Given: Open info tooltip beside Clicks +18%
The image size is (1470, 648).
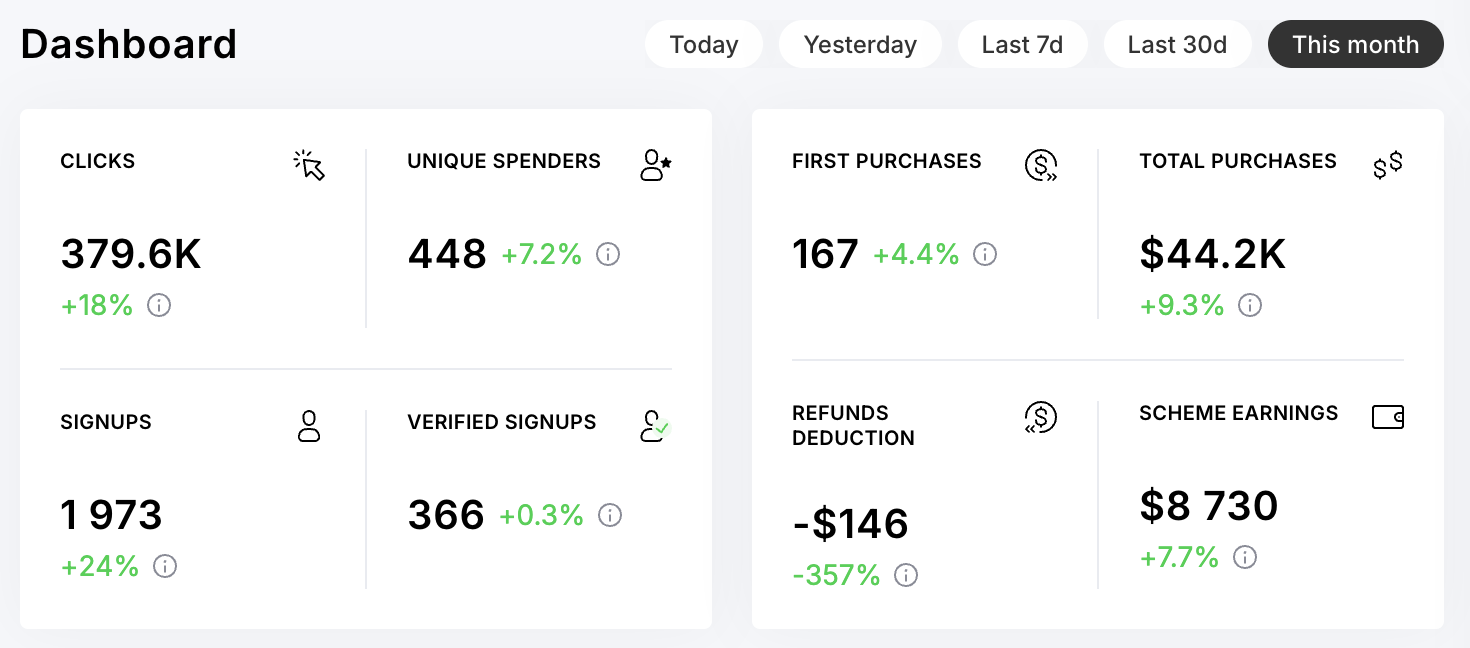Looking at the screenshot, I should click(159, 305).
